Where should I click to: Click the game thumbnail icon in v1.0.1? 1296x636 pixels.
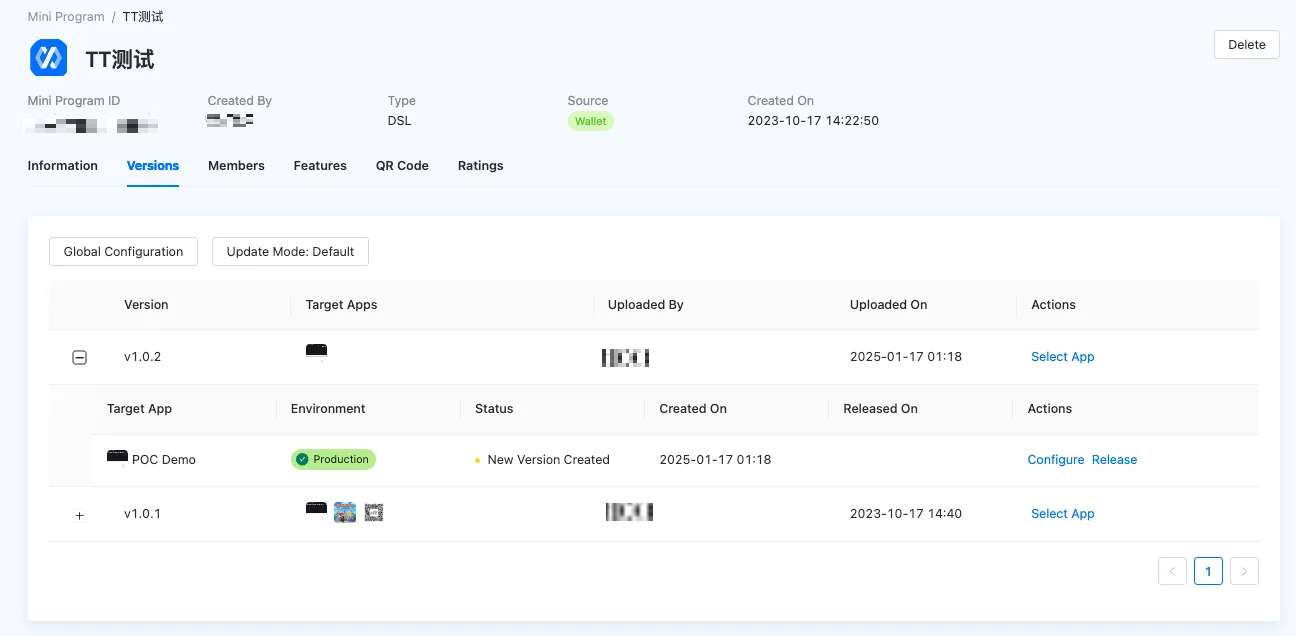tap(345, 513)
